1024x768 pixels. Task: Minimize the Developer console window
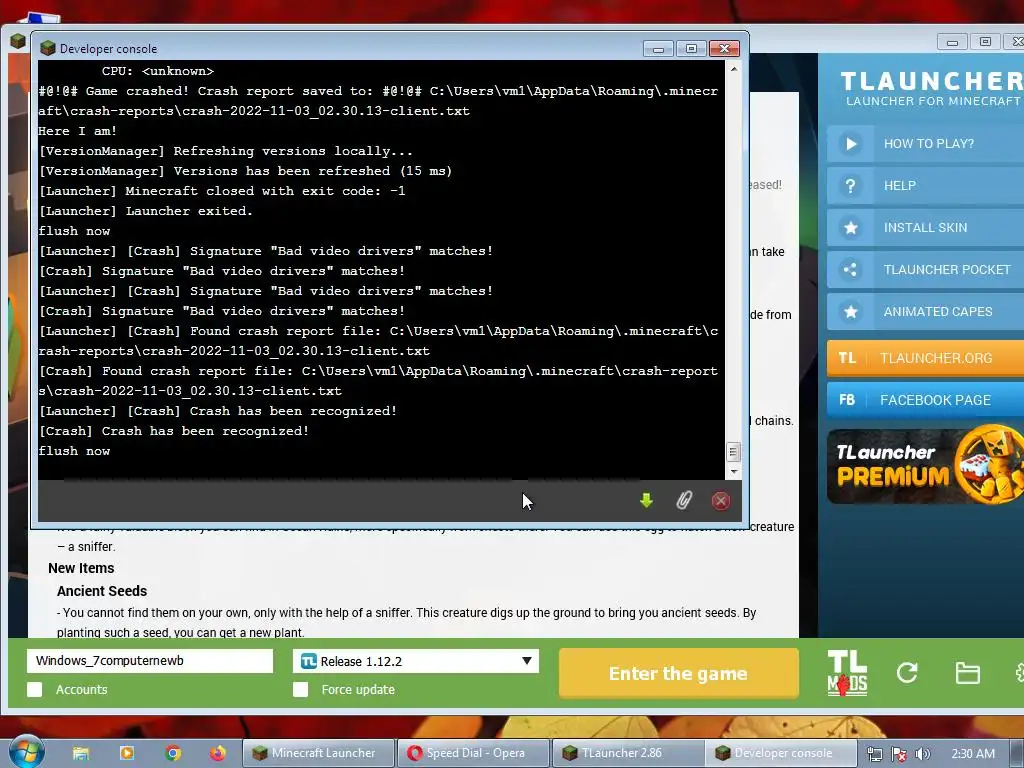(x=658, y=49)
